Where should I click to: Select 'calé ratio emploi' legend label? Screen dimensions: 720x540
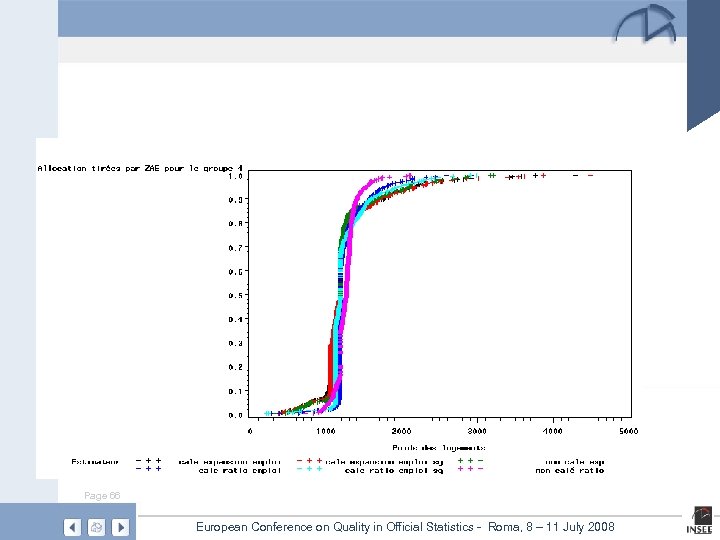[238, 469]
